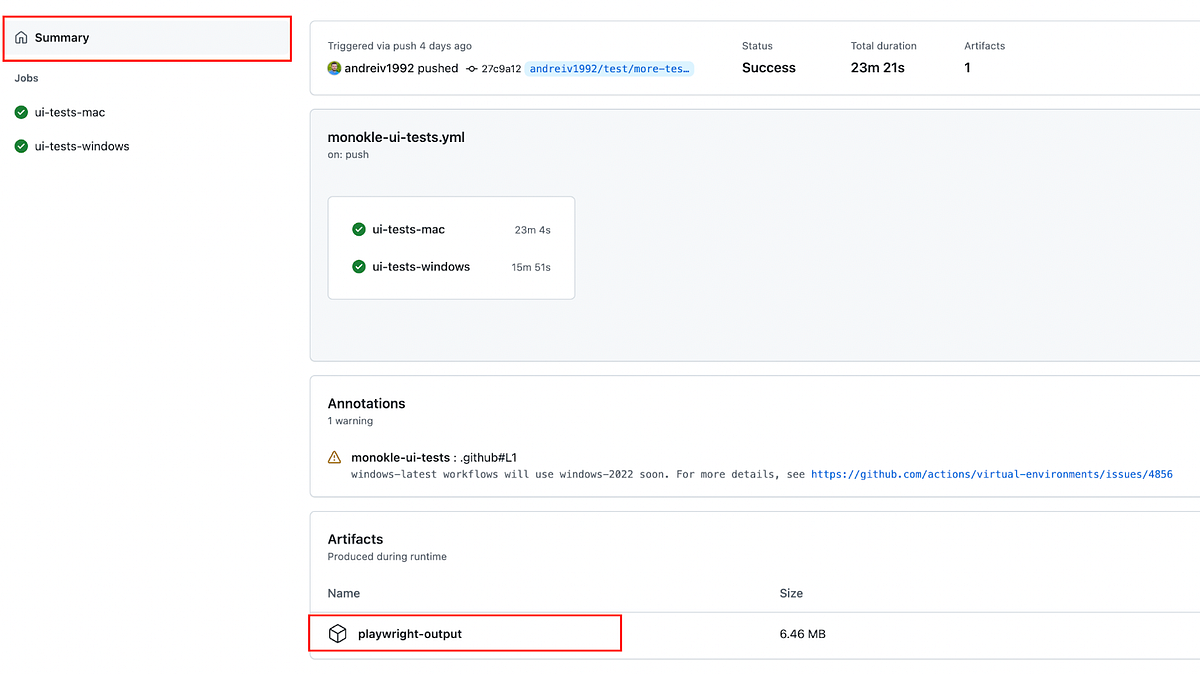Viewport: 1200px width, 674px height.
Task: Click the warning triangle icon in Annotations
Action: click(334, 457)
